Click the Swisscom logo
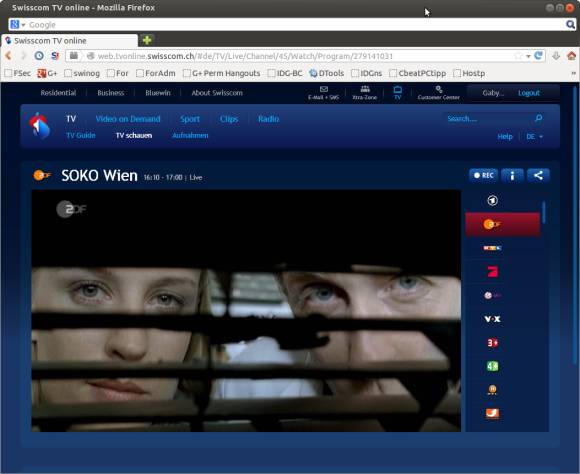This screenshot has width=580, height=474. click(40, 126)
